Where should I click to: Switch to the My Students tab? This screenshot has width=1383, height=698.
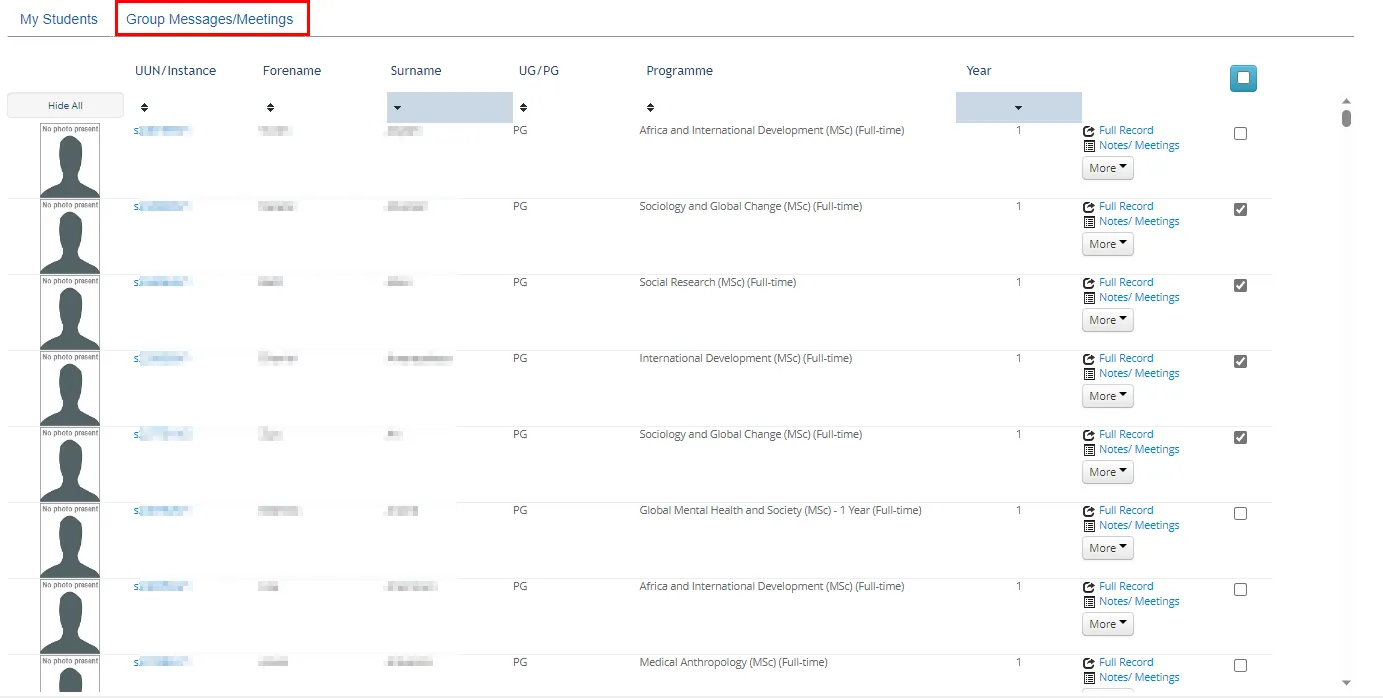[x=58, y=18]
